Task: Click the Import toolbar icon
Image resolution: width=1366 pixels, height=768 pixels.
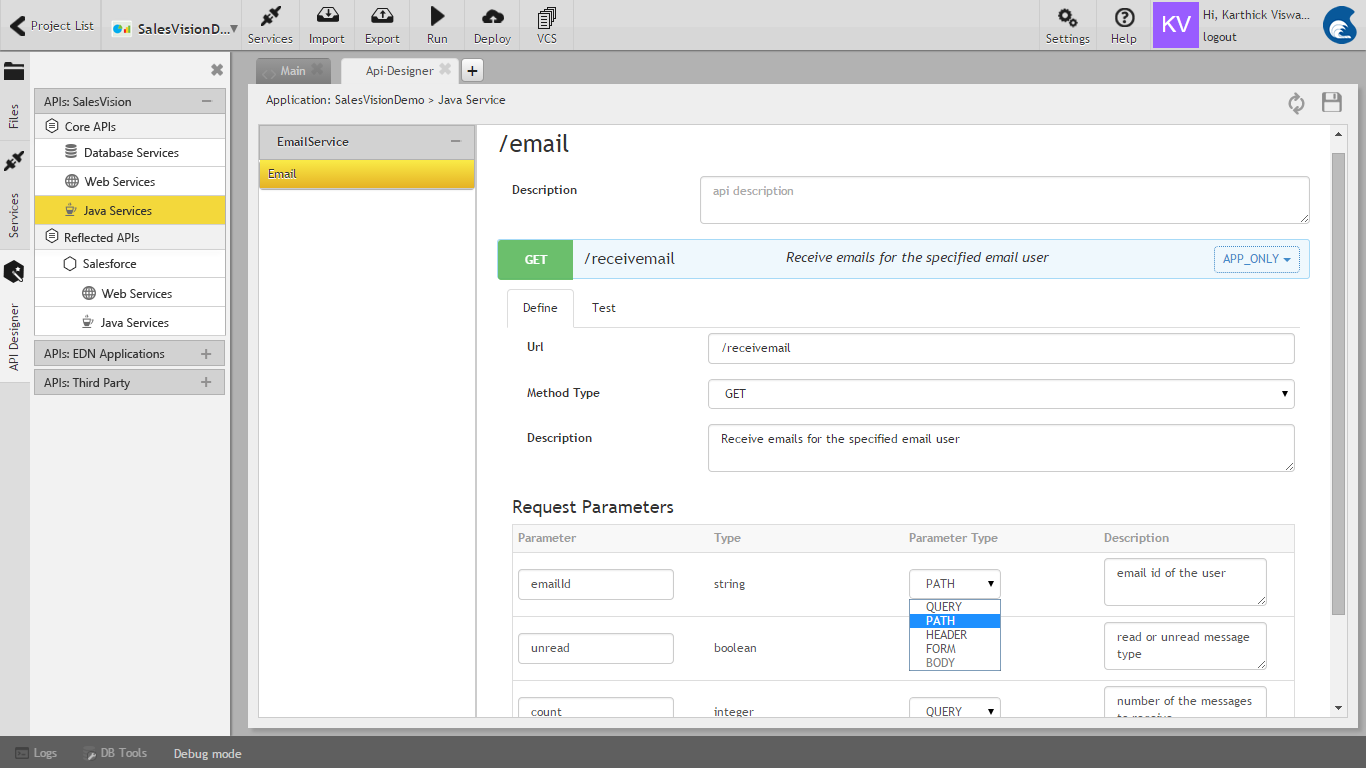Action: [327, 26]
